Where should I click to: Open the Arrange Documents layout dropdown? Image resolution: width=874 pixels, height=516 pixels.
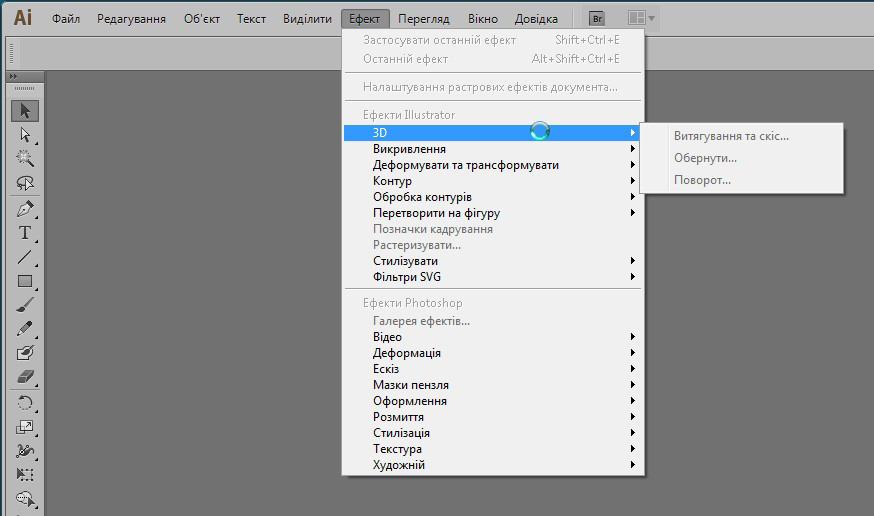[x=641, y=18]
